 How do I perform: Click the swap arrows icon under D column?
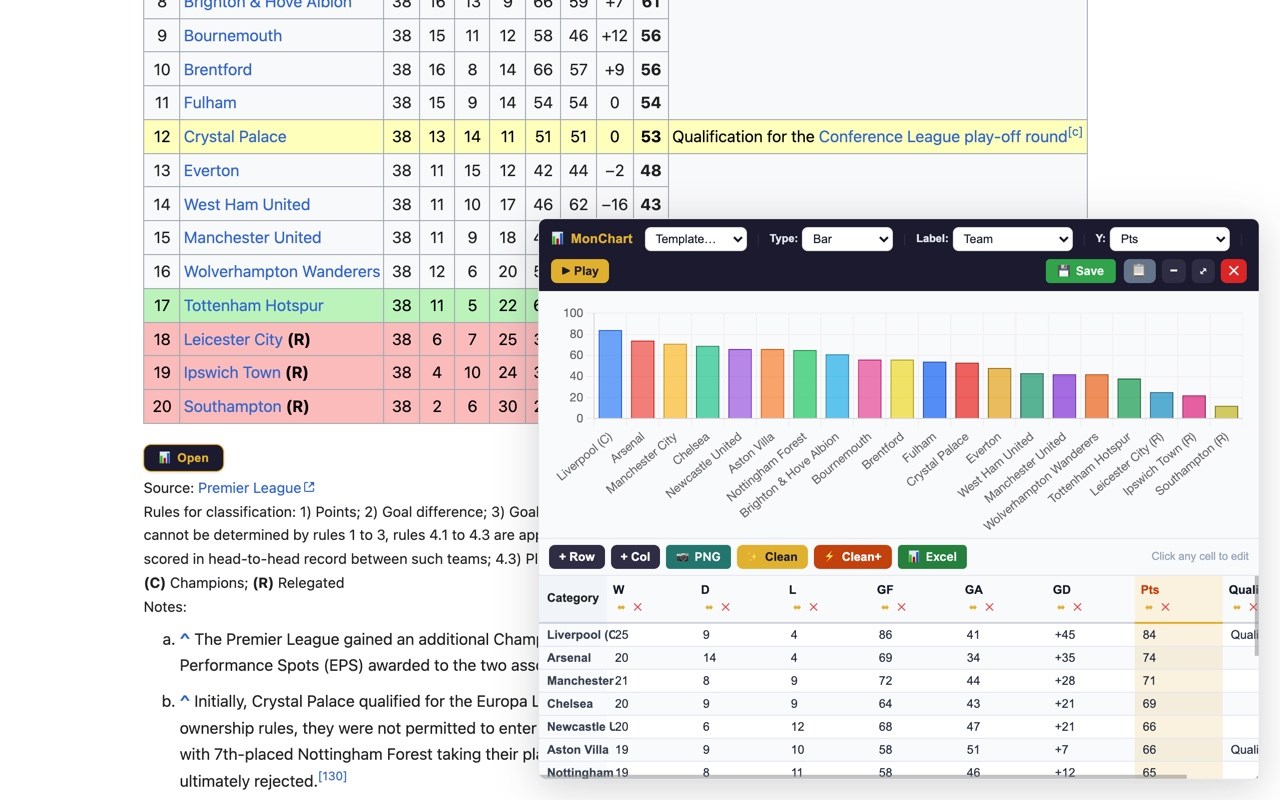(709, 607)
